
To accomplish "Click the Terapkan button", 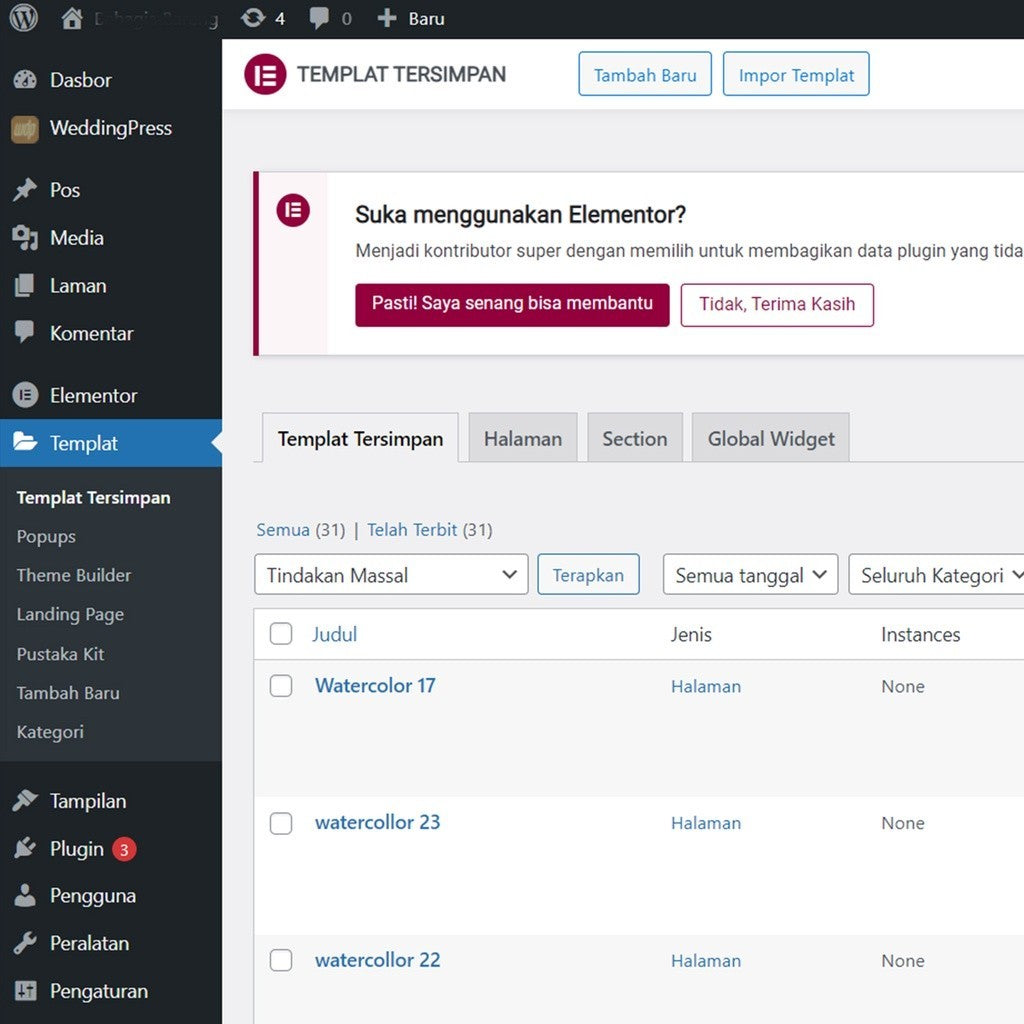I will point(588,575).
